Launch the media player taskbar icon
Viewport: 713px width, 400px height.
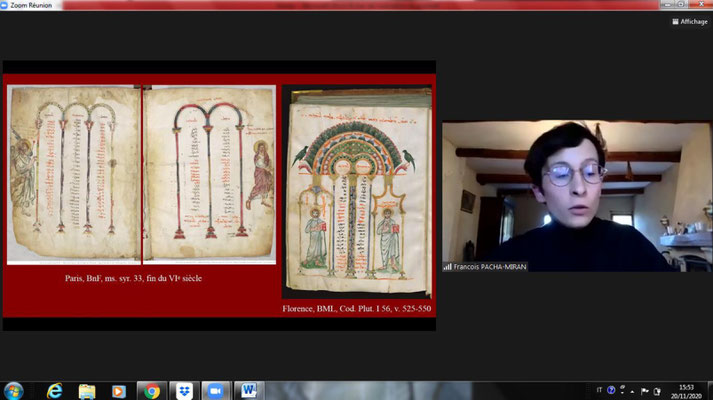(x=119, y=391)
